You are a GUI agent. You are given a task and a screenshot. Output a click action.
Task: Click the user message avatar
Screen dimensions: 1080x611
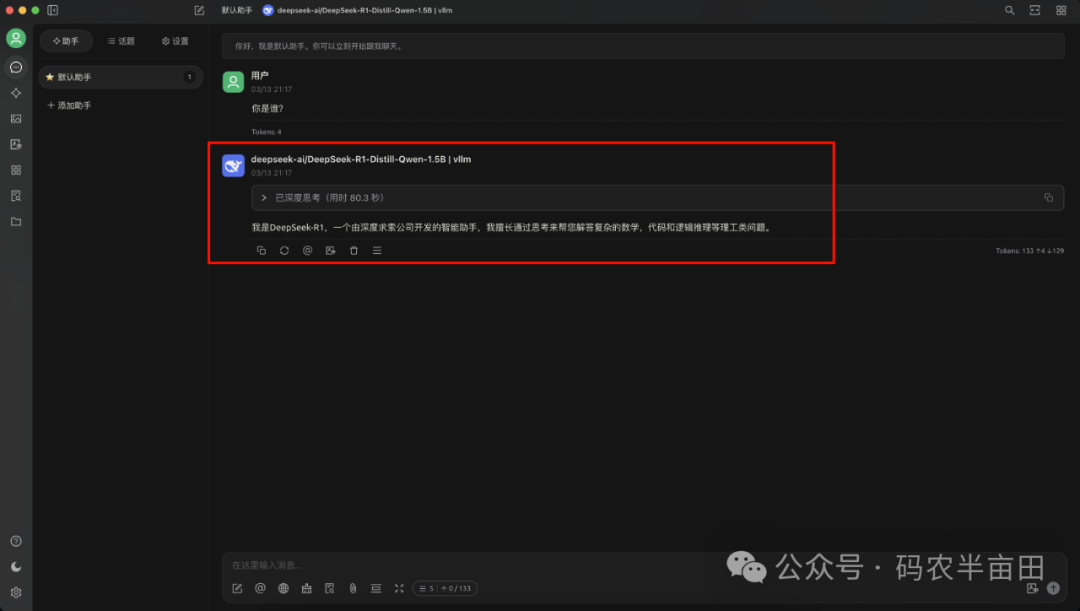click(233, 82)
